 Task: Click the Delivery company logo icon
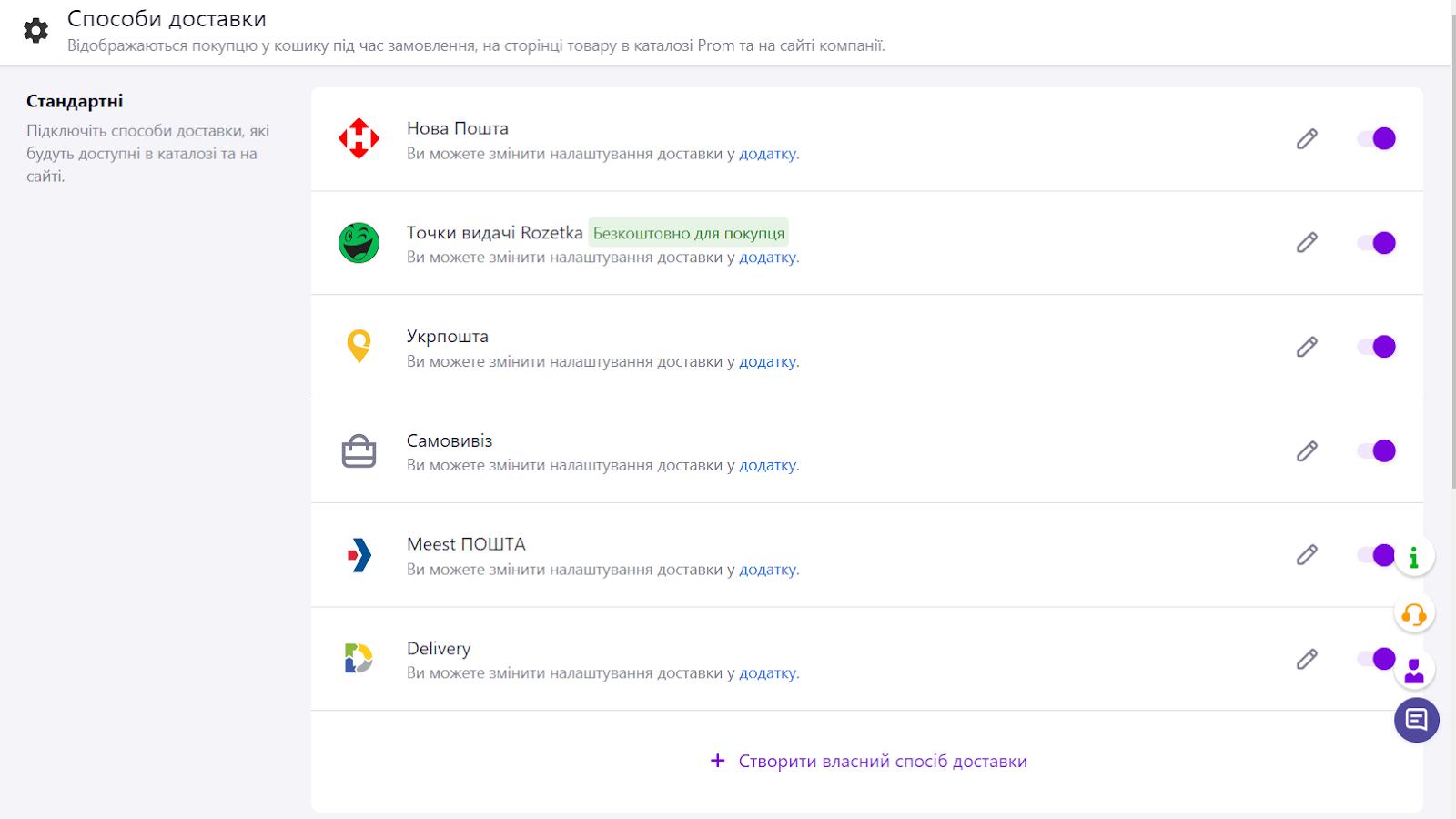tap(359, 659)
